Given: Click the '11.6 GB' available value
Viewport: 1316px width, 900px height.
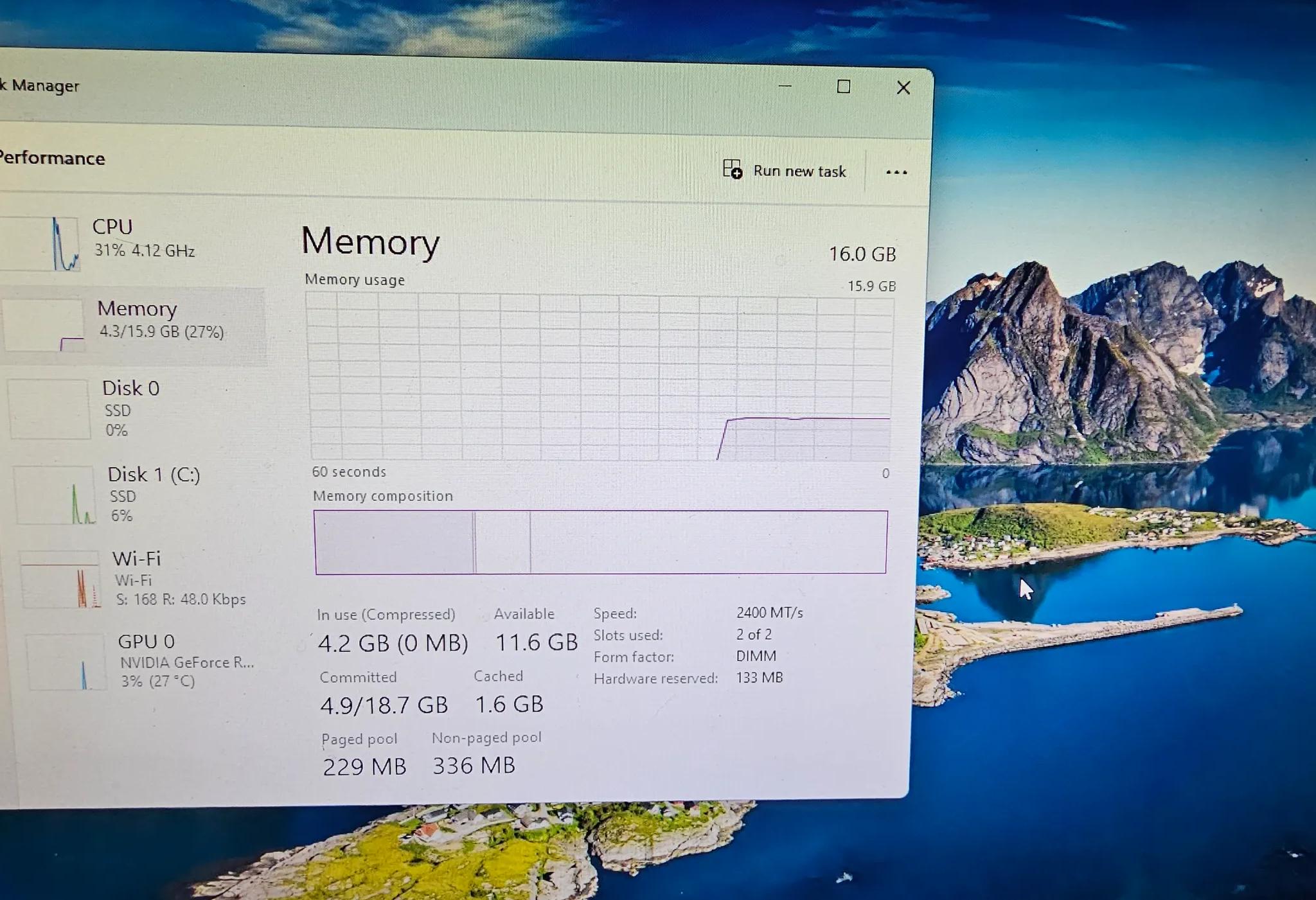Looking at the screenshot, I should tap(537, 642).
